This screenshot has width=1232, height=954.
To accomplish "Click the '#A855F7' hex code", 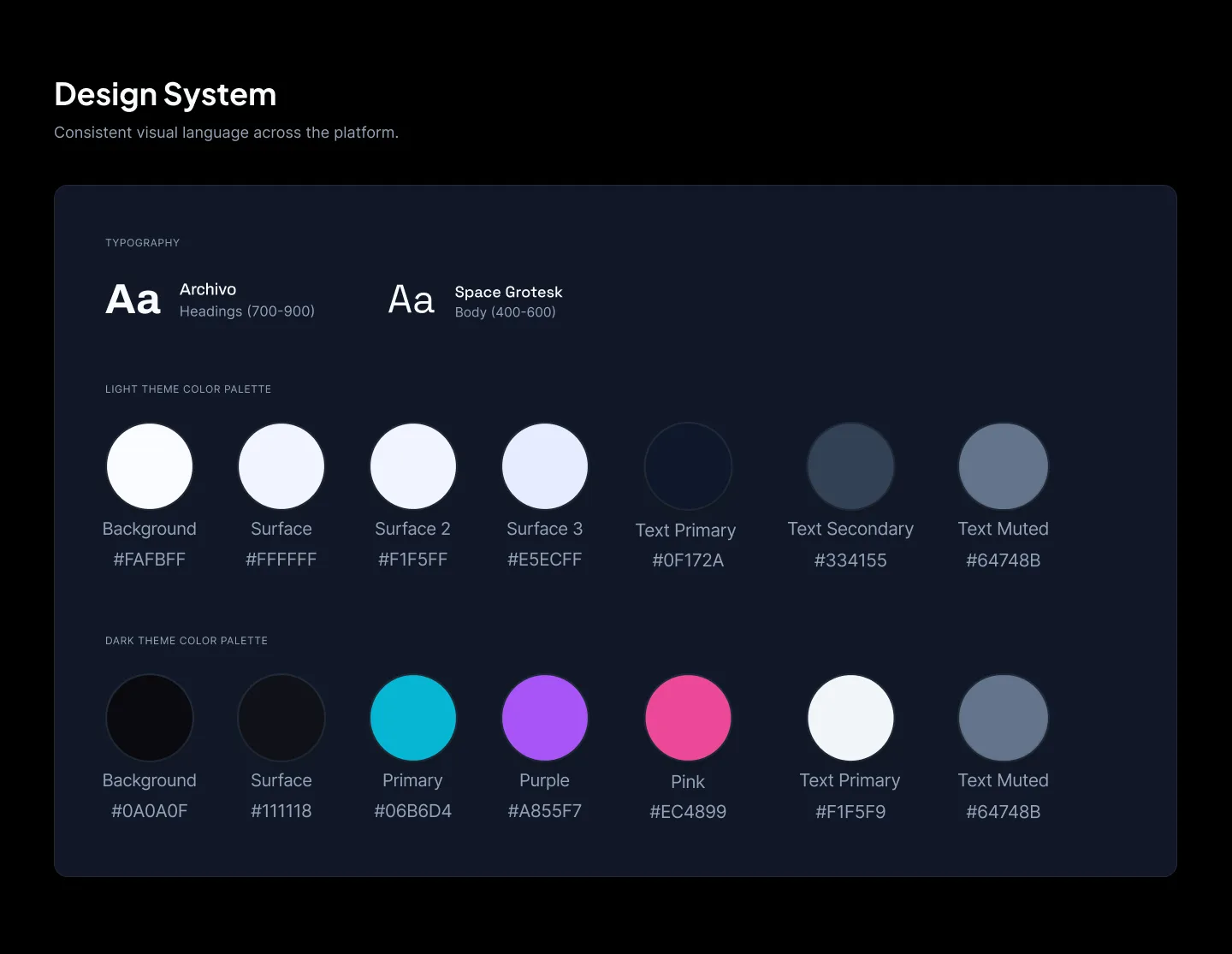I will click(545, 811).
